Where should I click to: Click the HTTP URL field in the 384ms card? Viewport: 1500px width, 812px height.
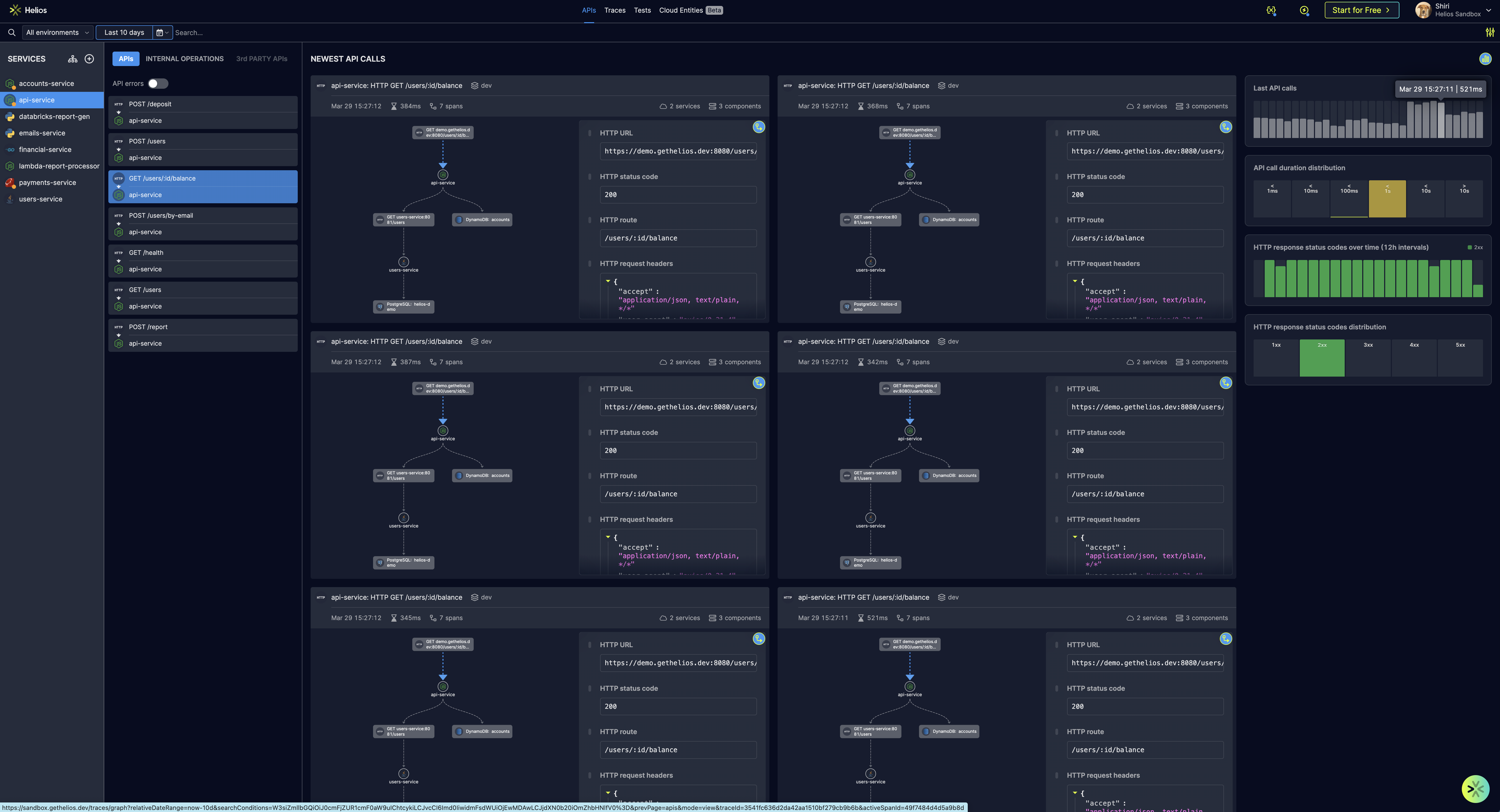678,151
